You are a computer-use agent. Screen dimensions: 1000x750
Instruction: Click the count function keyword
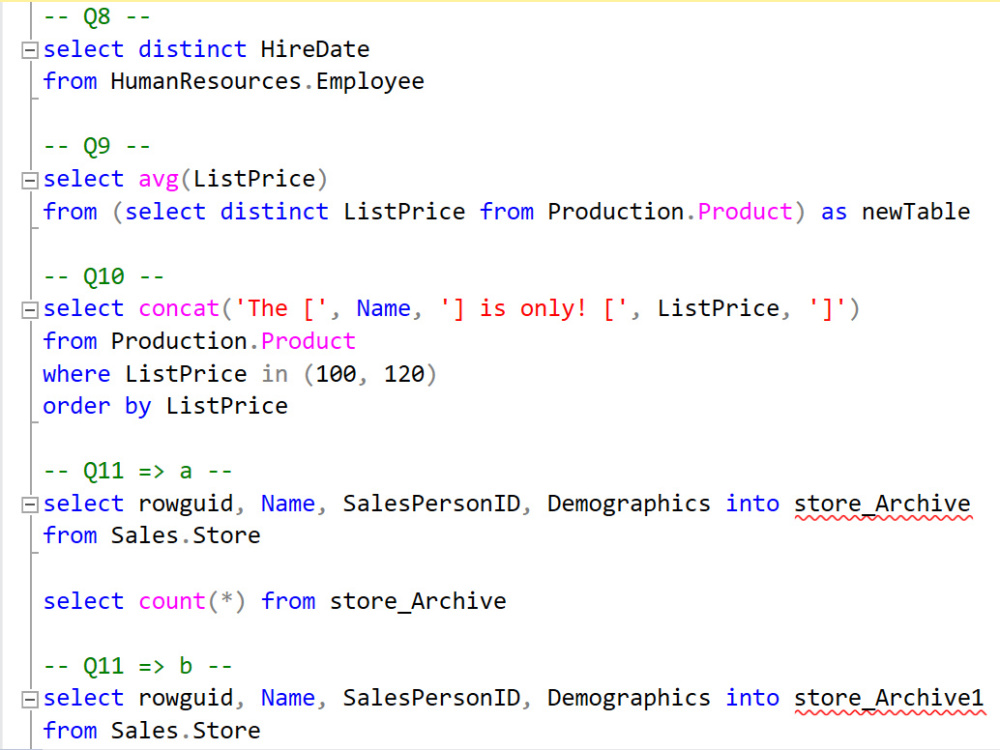coord(172,601)
